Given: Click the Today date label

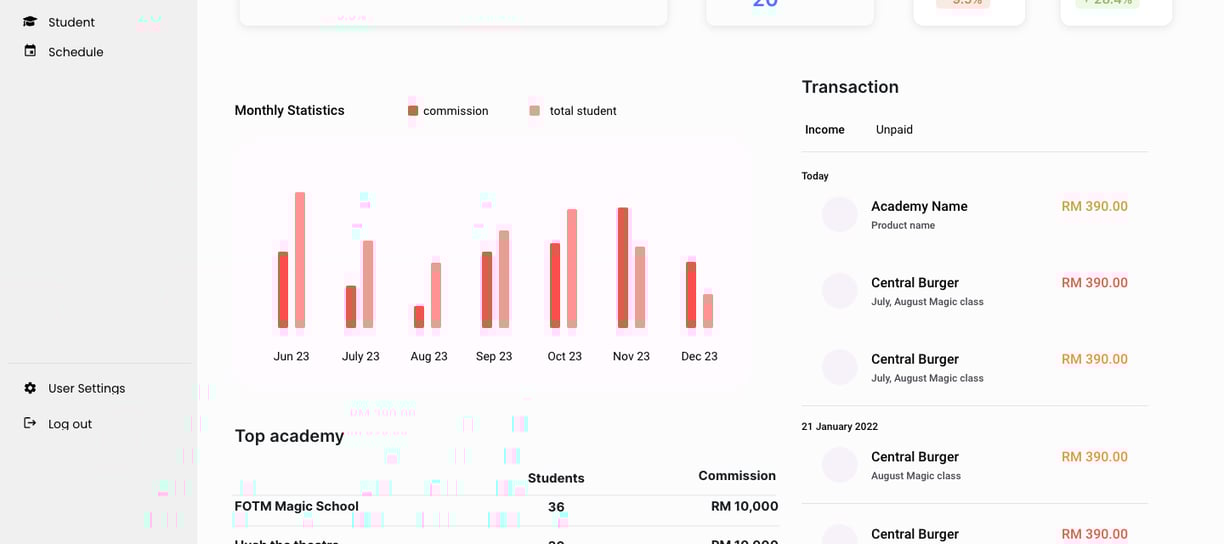Looking at the screenshot, I should tap(815, 176).
